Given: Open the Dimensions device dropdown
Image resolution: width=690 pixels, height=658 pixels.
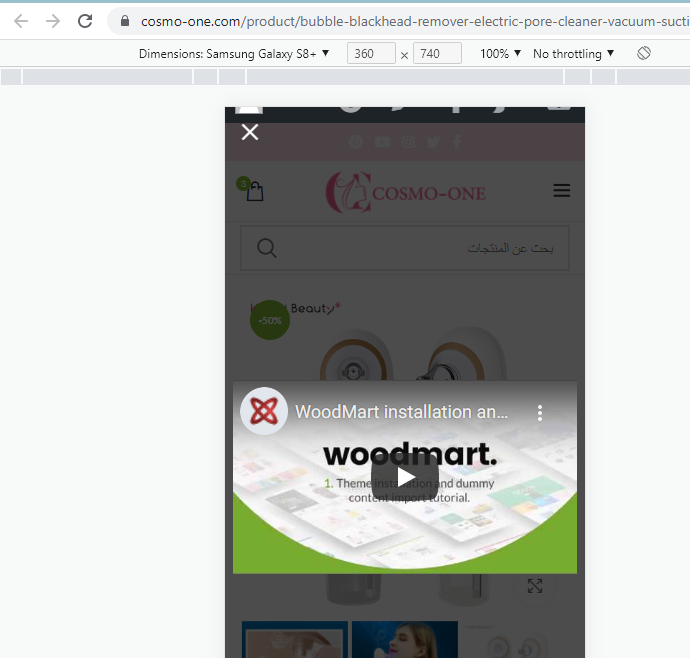Looking at the screenshot, I should pos(234,54).
